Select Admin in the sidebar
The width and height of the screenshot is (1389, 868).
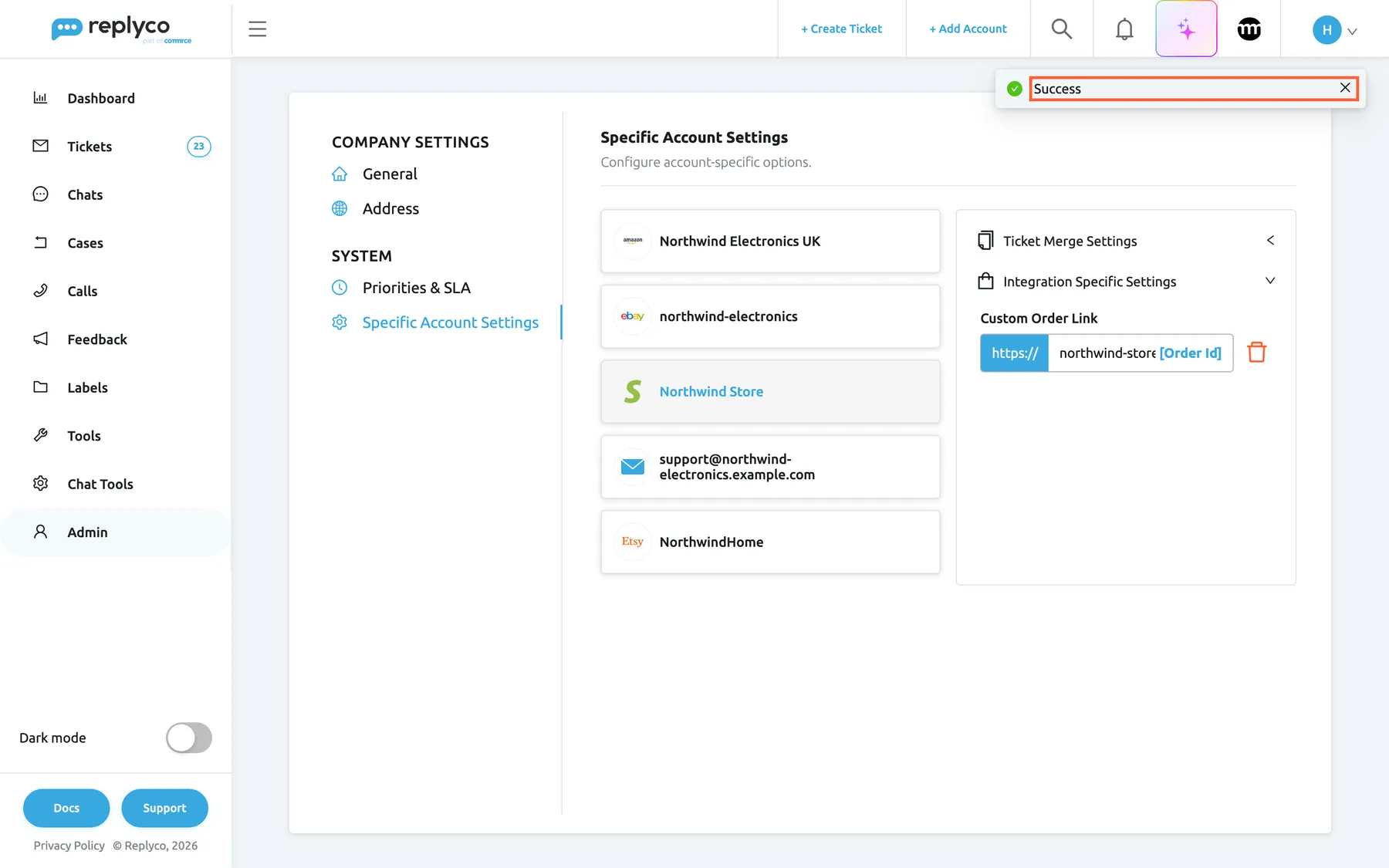(116, 532)
